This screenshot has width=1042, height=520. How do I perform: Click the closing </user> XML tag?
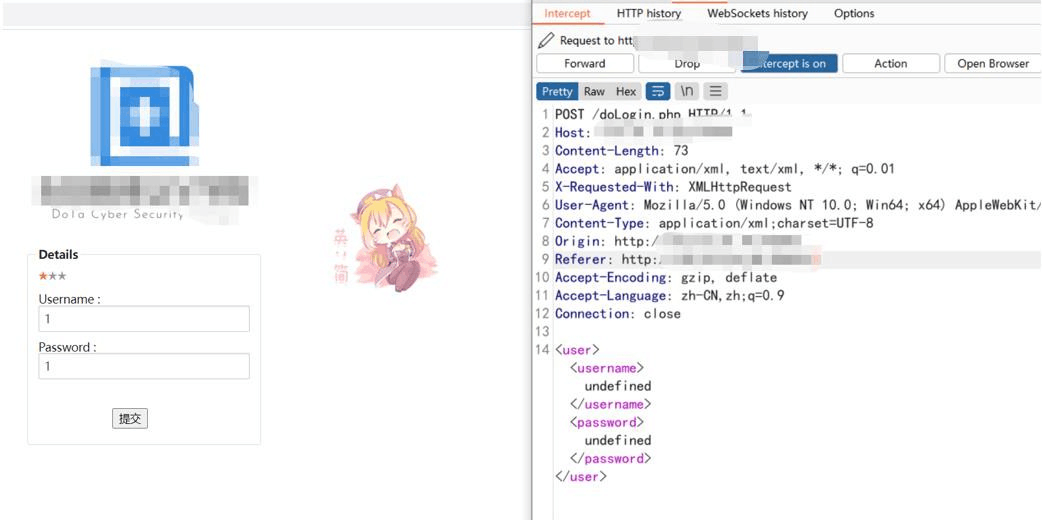tap(581, 477)
